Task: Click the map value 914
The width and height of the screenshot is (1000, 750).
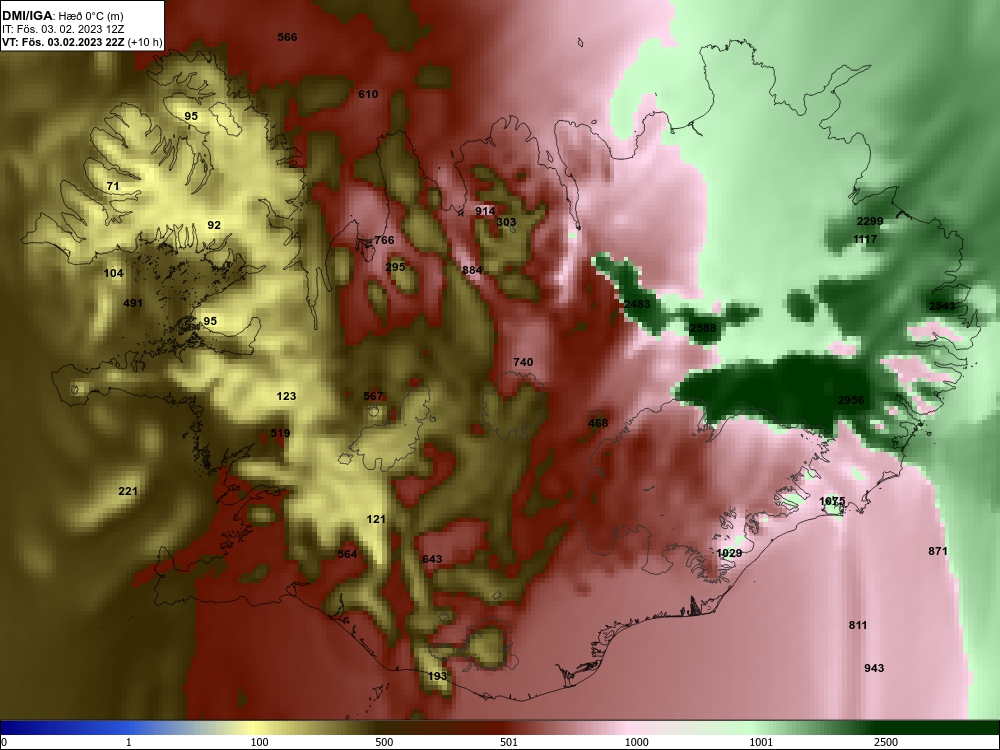Action: point(485,211)
